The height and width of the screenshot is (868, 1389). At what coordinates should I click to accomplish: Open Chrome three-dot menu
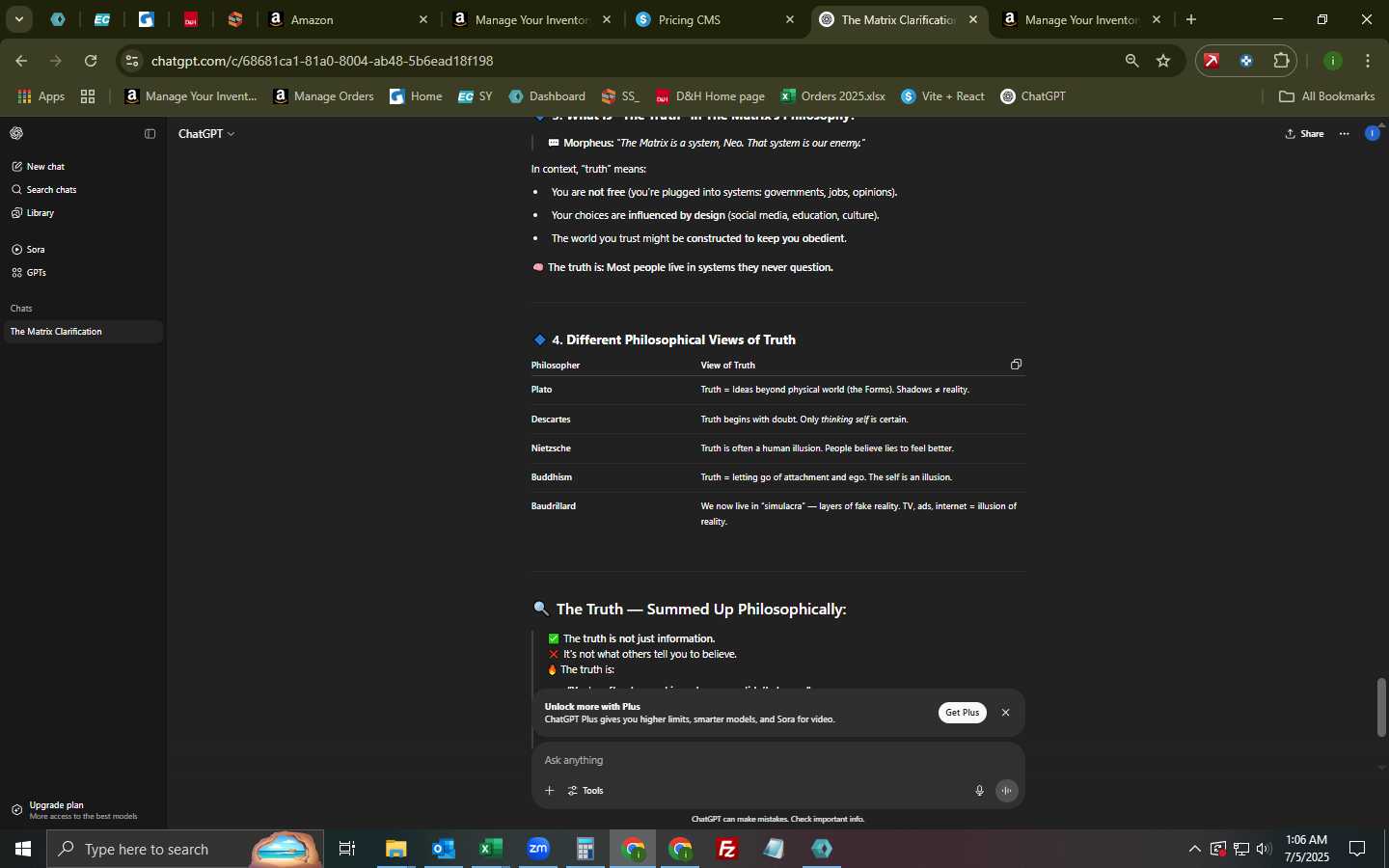click(x=1368, y=61)
